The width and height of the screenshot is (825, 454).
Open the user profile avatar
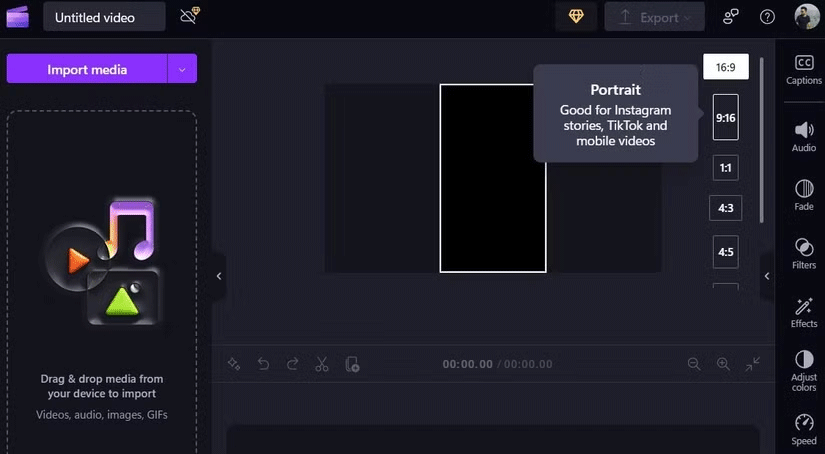(x=807, y=17)
